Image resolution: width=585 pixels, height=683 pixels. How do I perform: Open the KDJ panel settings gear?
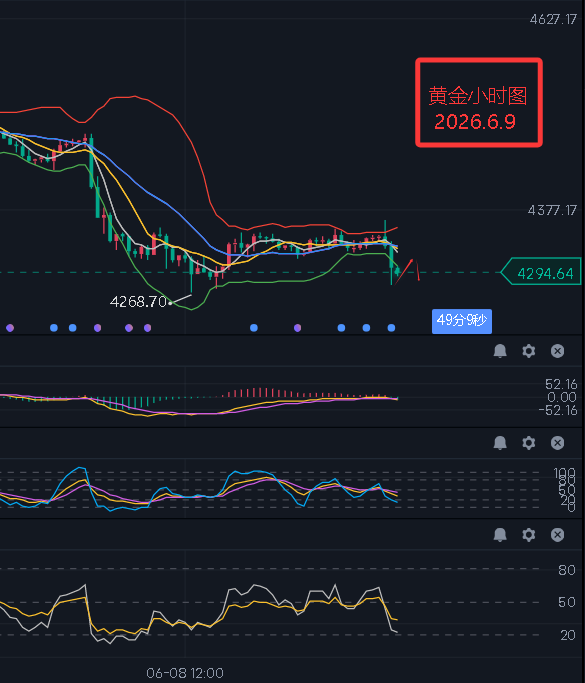point(529,443)
